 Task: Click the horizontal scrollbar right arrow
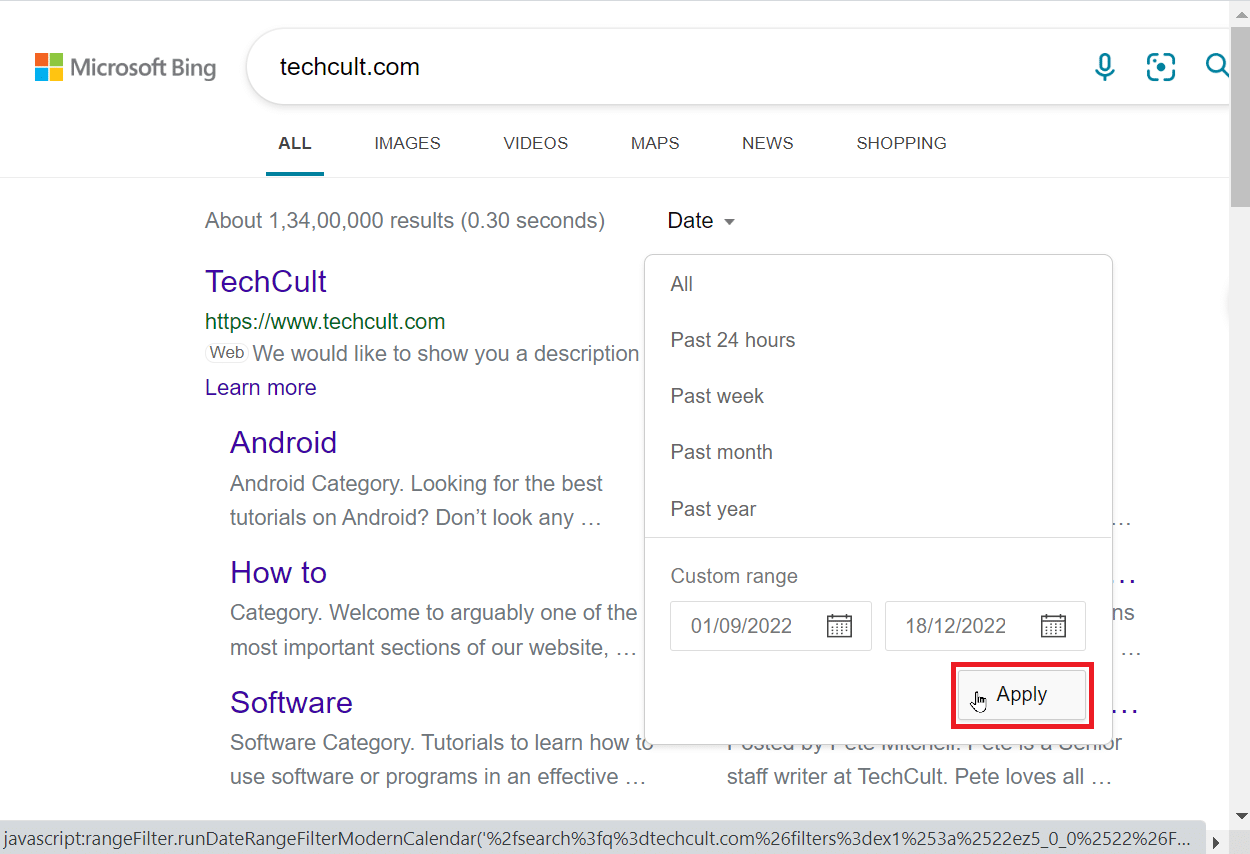[x=1216, y=842]
